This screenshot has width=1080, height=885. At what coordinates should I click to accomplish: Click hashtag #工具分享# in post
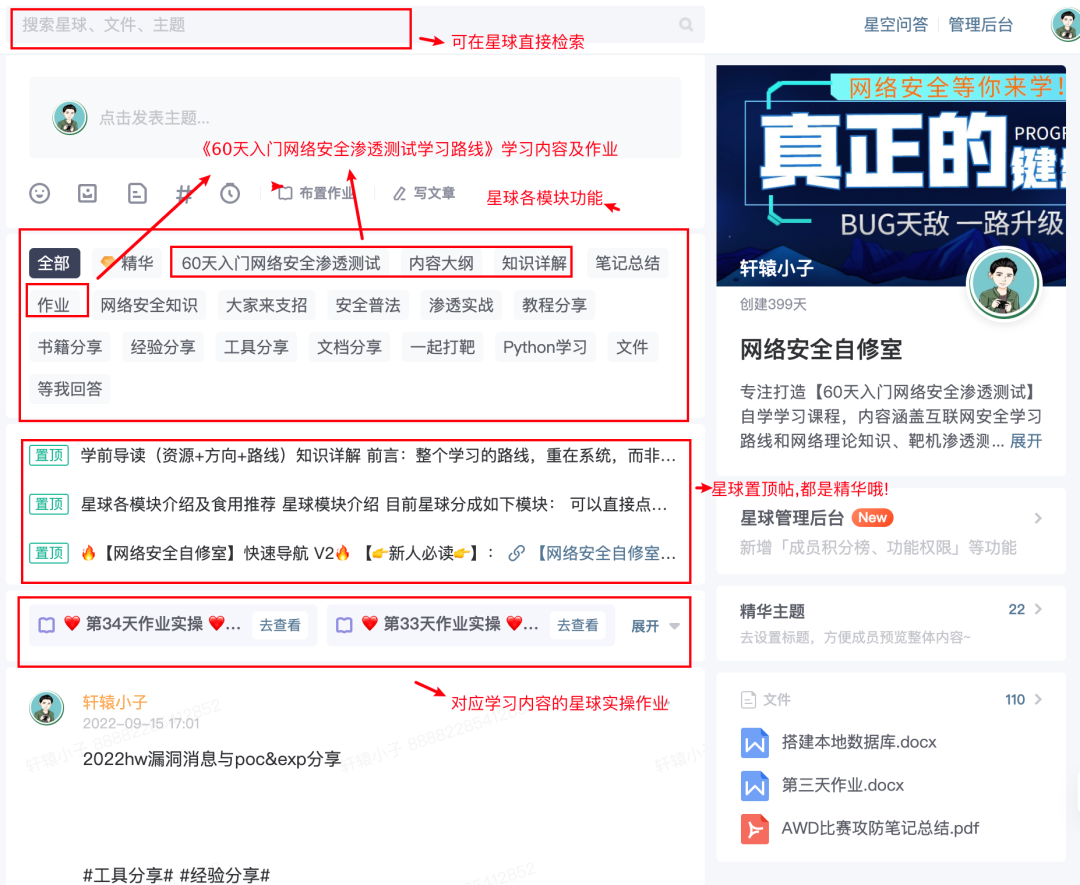point(127,875)
